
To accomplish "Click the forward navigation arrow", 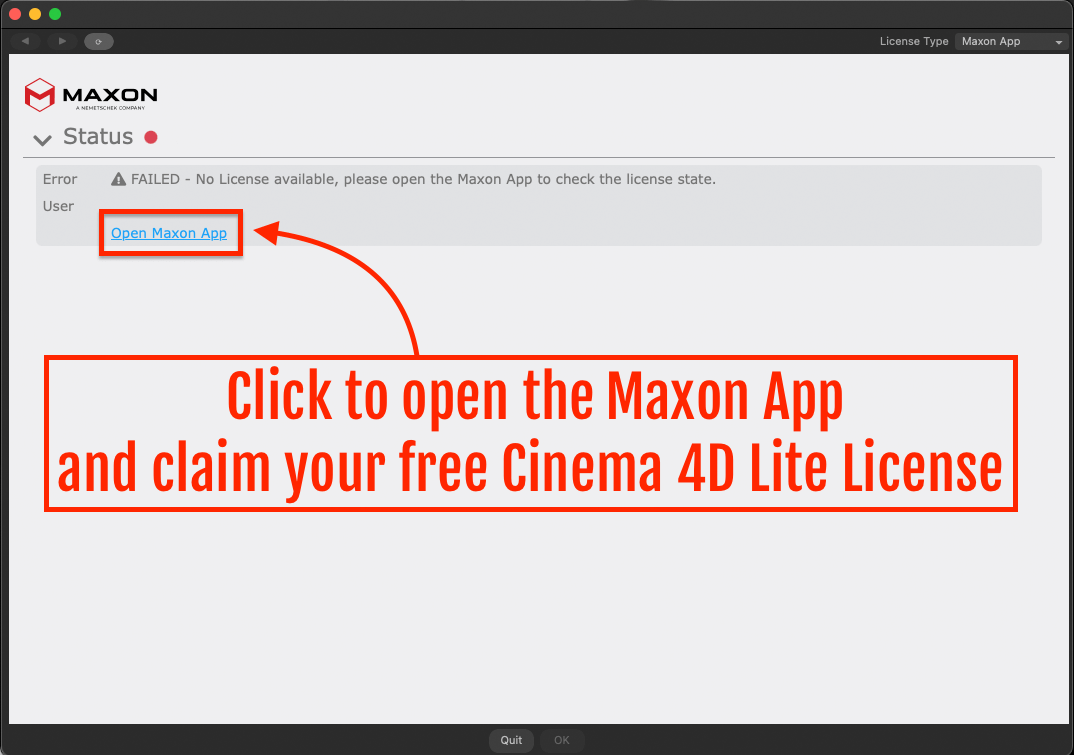I will click(x=60, y=41).
